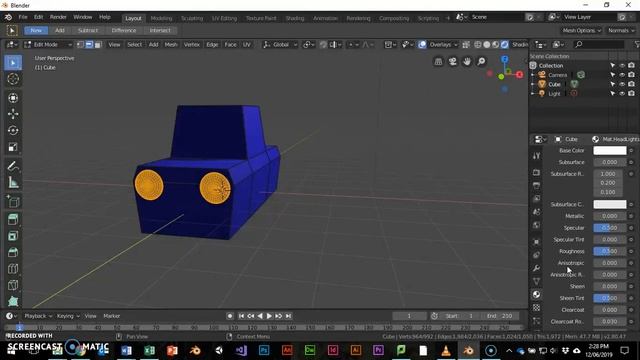Open the Mesh menu in viewport header

(171, 44)
